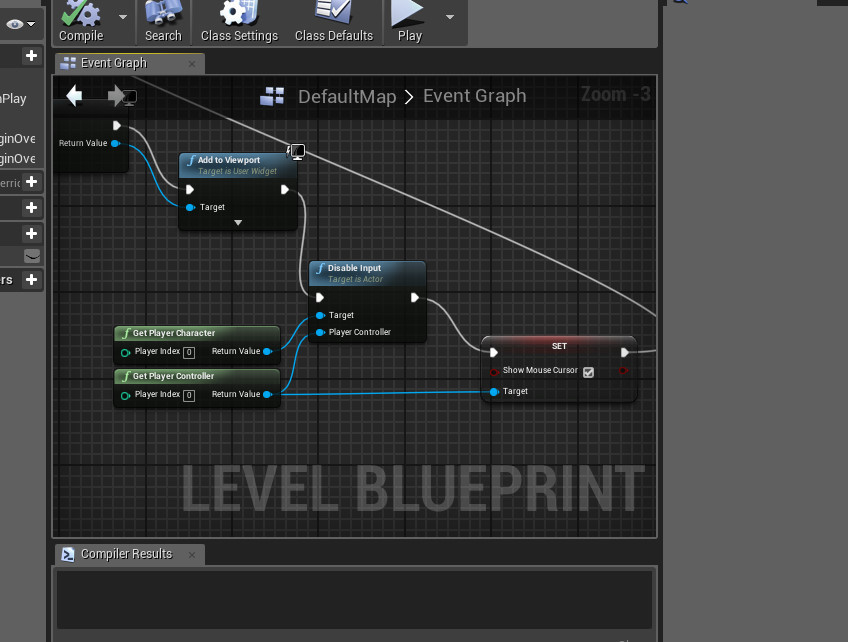Select the Get Player Controller node header
848x642 pixels.
pos(197,376)
